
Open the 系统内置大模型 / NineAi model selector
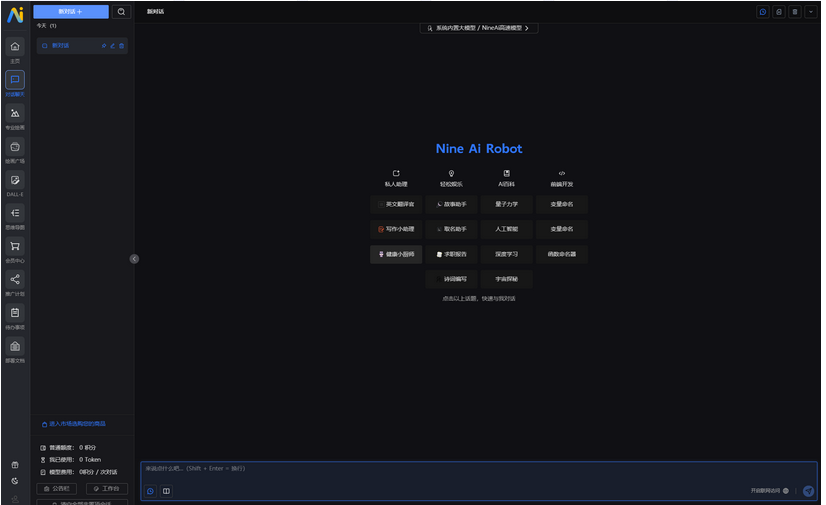point(479,28)
